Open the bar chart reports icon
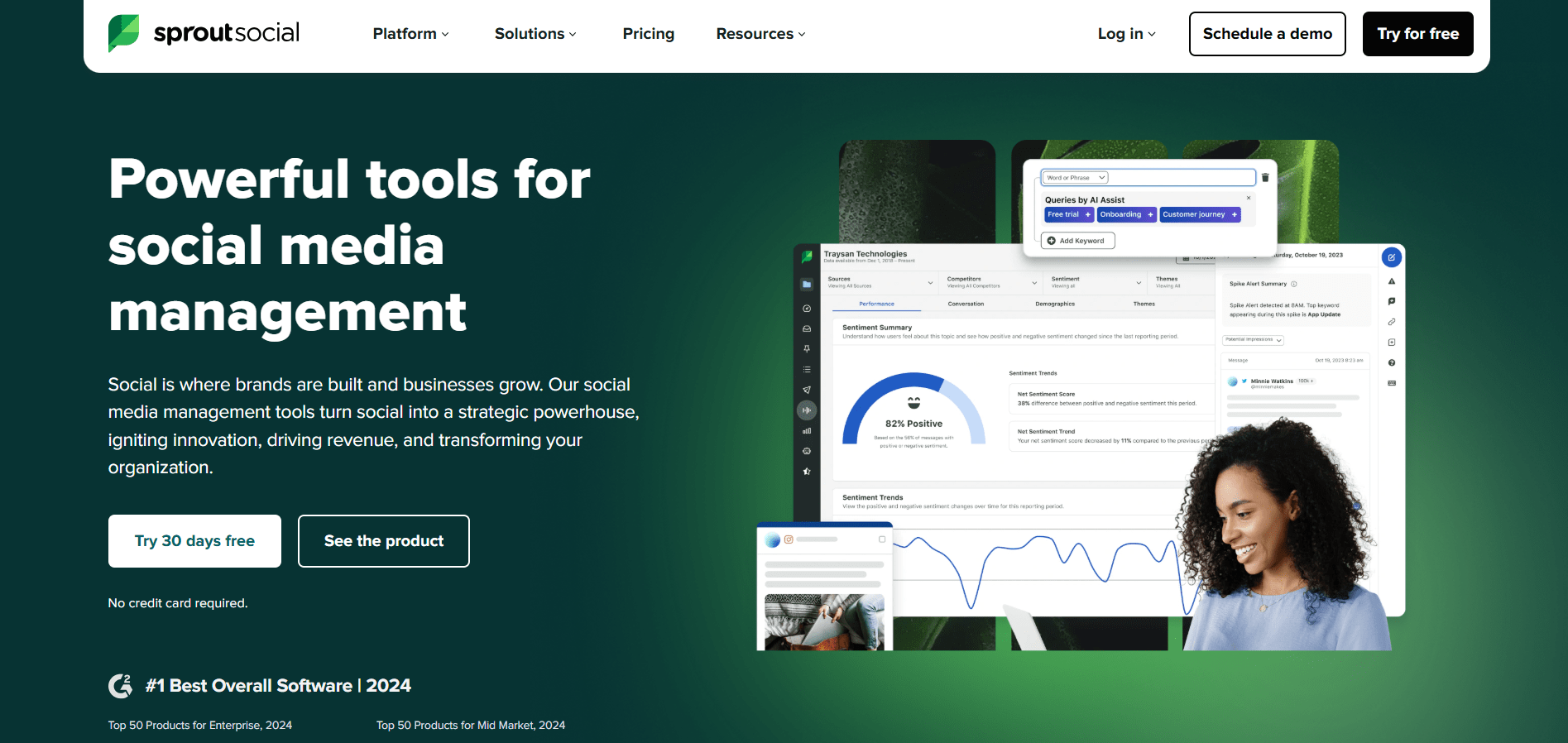 807,431
